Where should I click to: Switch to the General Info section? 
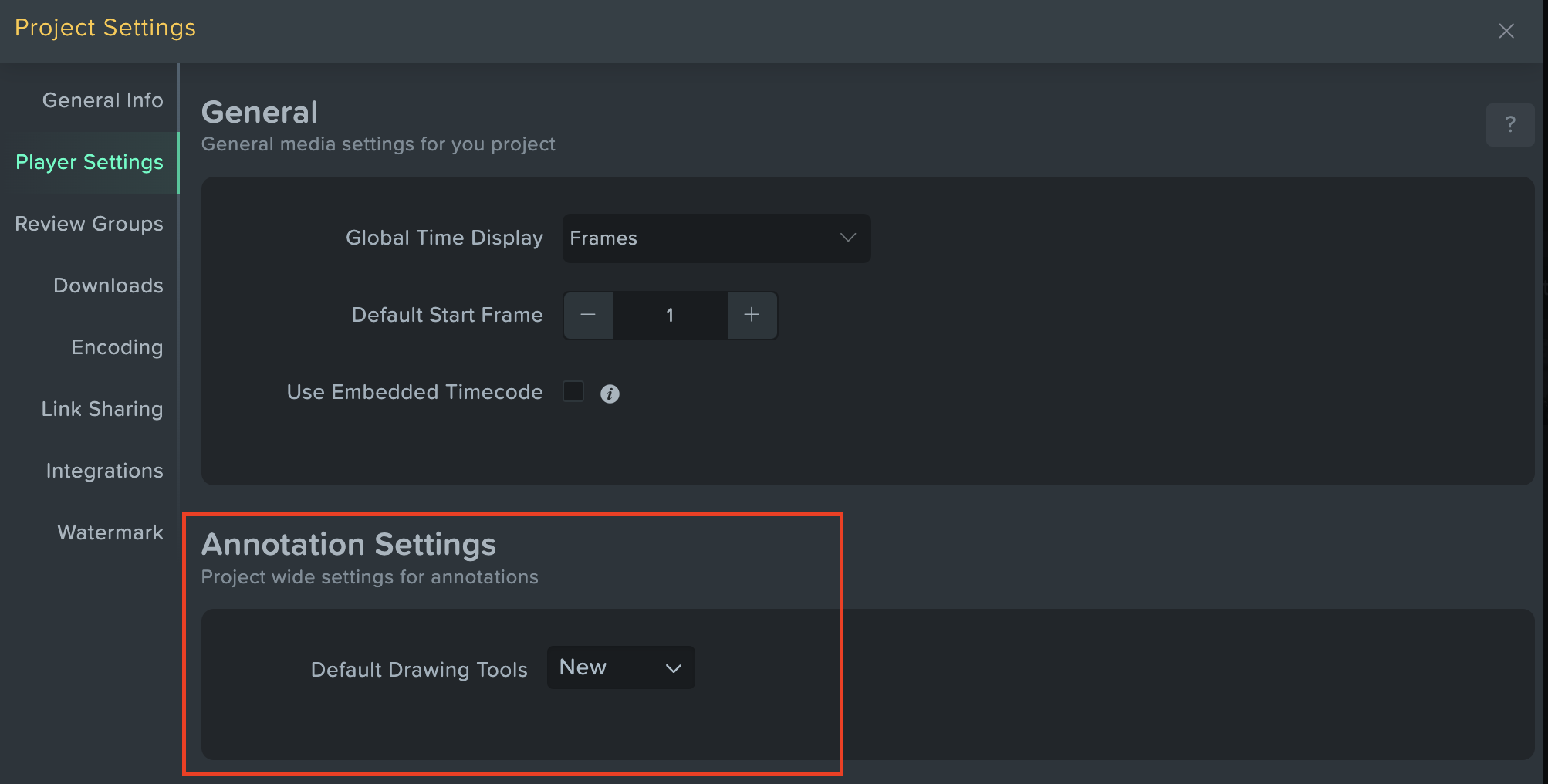click(103, 100)
